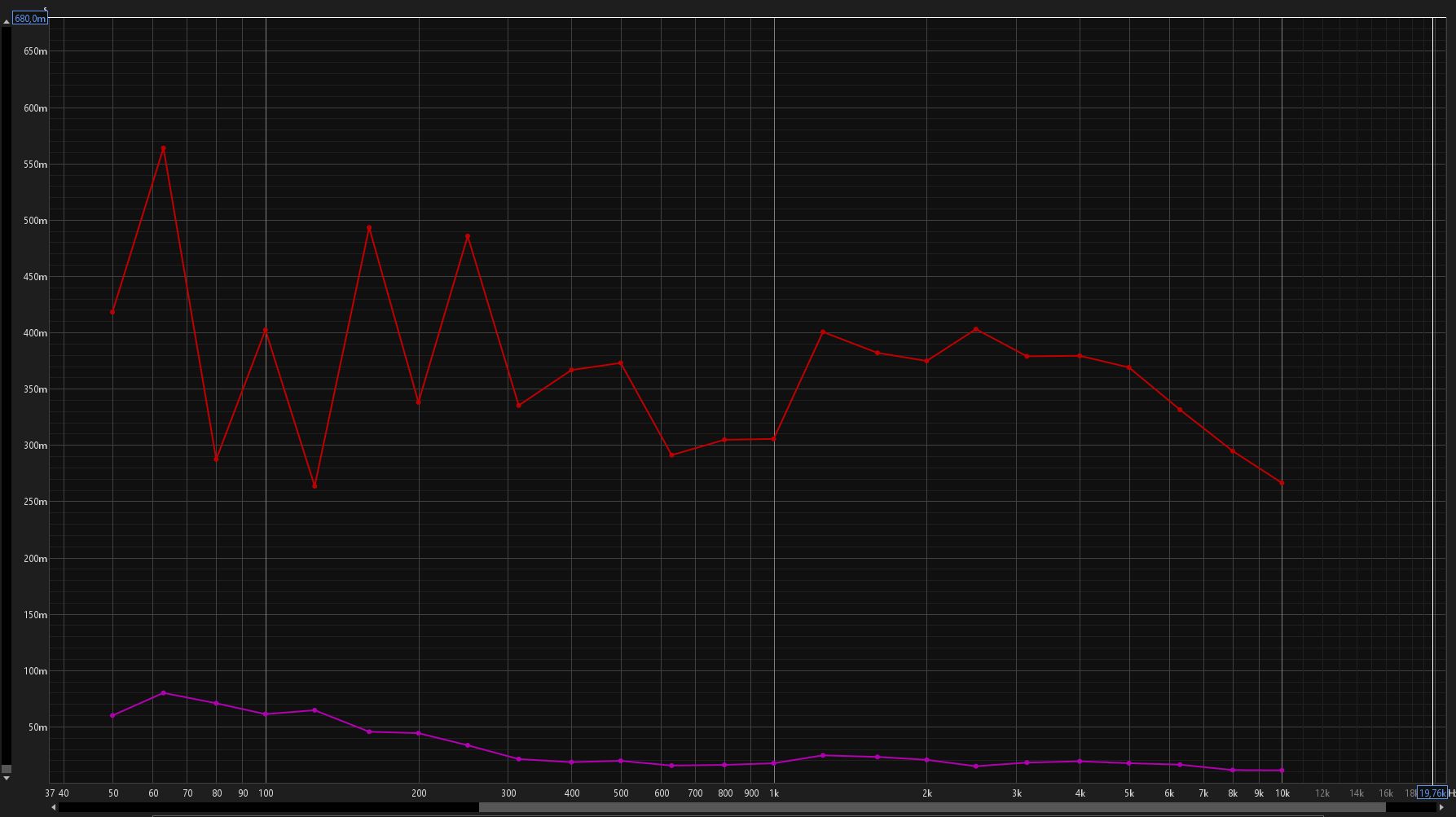The height and width of the screenshot is (817, 1456).
Task: Click the 50m Y-axis label
Action: pyautogui.click(x=38, y=727)
